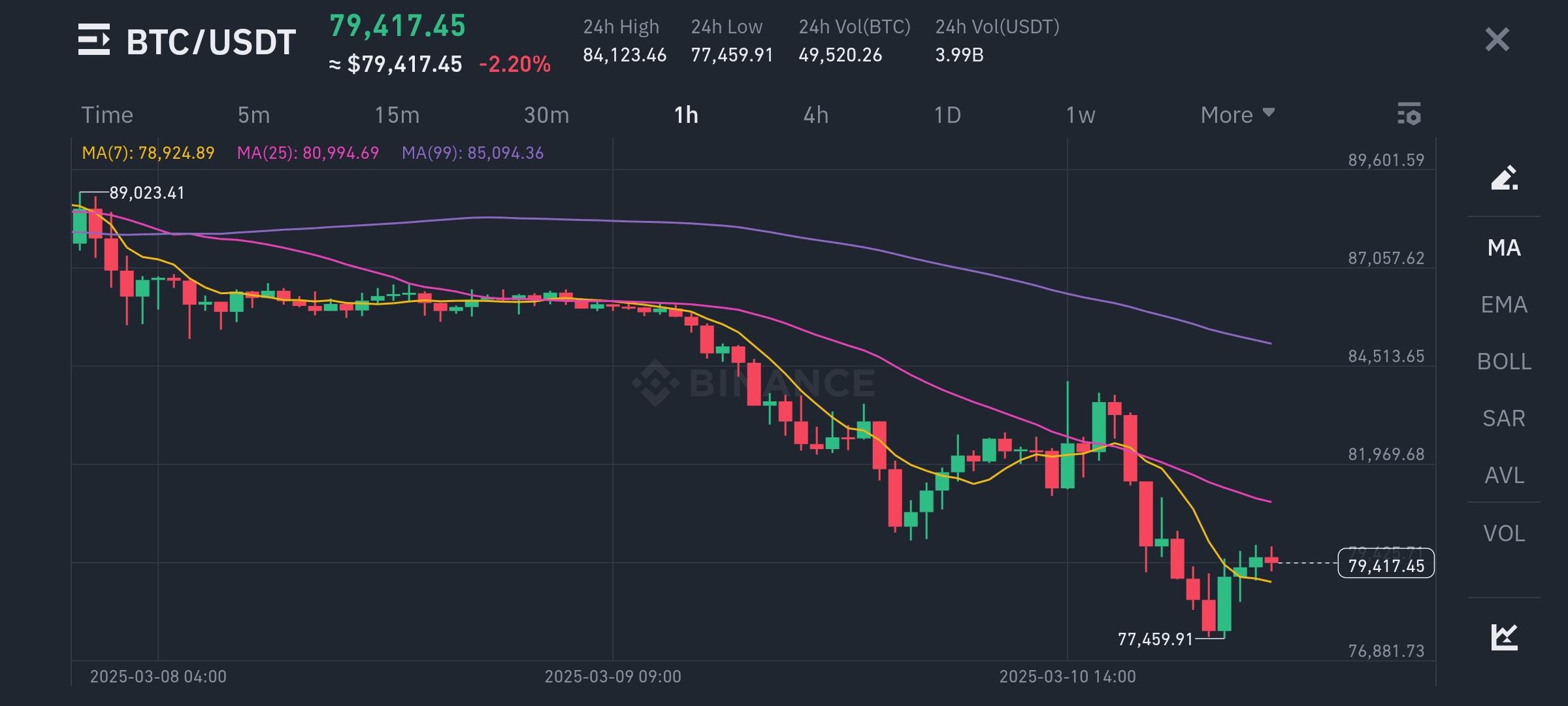
Task: Select the 4h interval
Action: (x=816, y=115)
